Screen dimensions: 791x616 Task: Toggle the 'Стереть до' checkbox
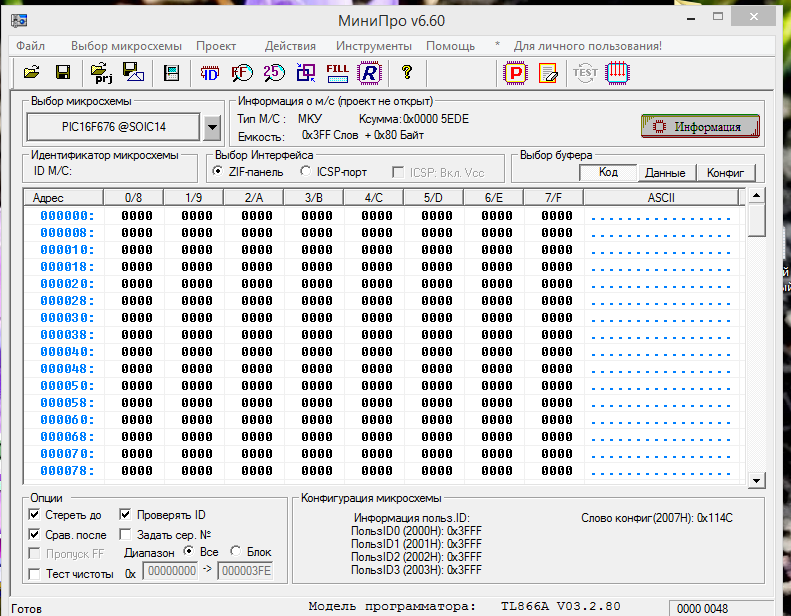tap(35, 515)
